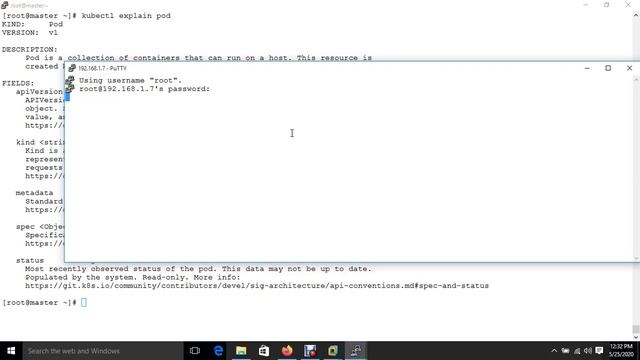Screen dimensions: 640x360
Task: Click the 'status' field name in terminal
Action: 30,260
